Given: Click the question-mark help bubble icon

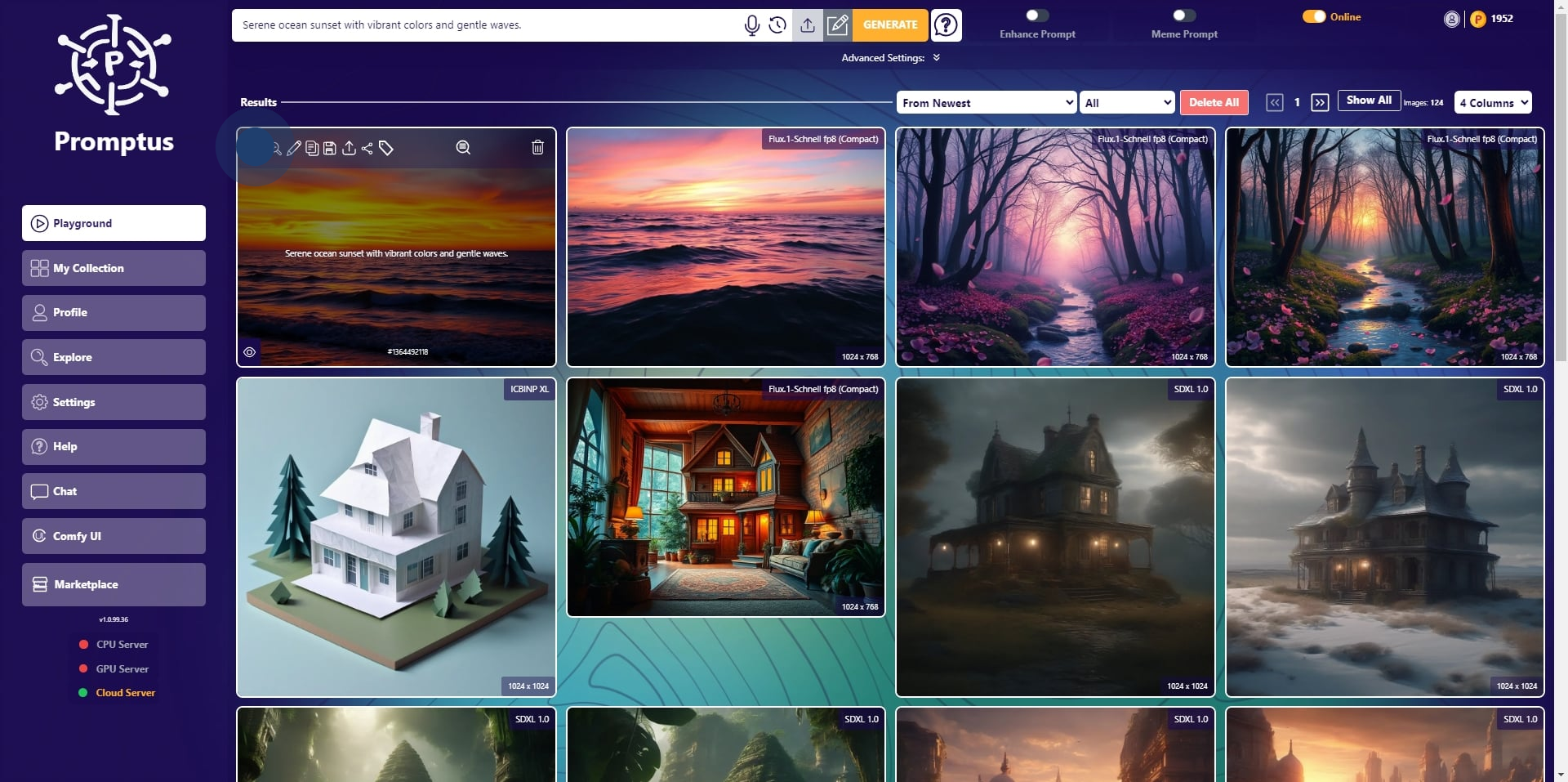Looking at the screenshot, I should [946, 25].
